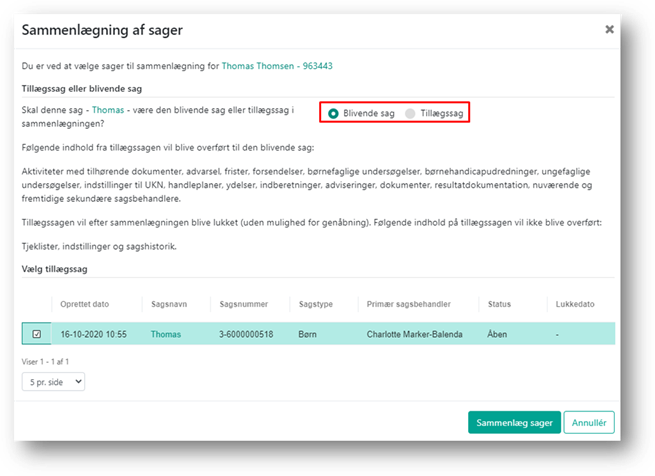Toggle the checkbox on the Thomas case row

click(x=37, y=334)
